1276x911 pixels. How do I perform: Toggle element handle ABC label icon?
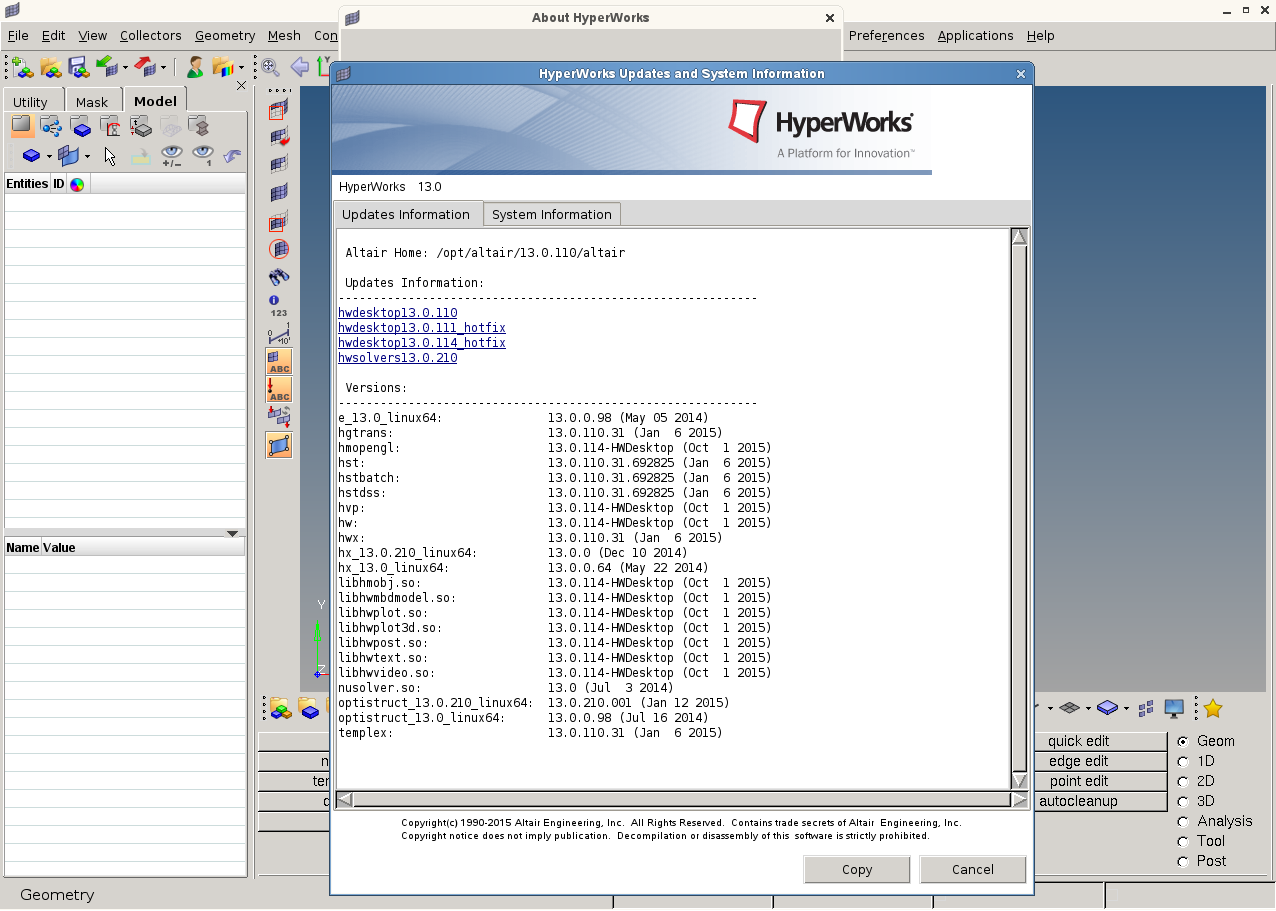point(279,362)
